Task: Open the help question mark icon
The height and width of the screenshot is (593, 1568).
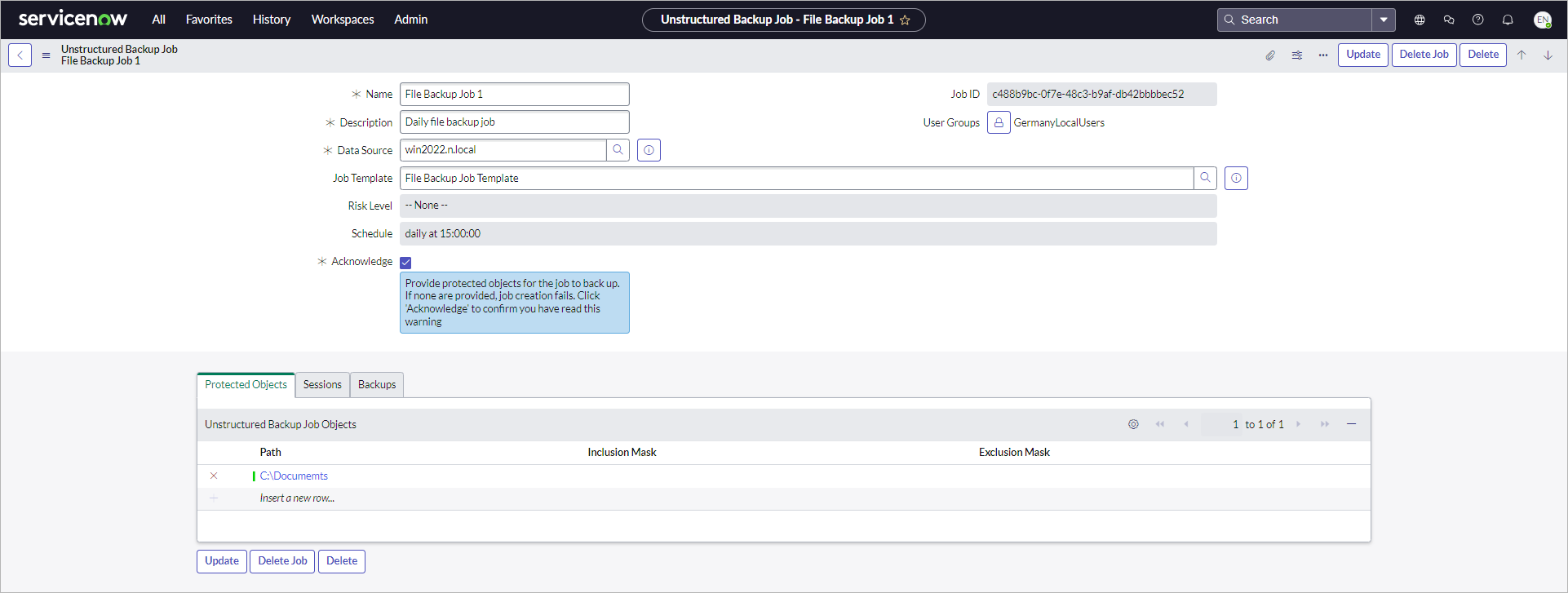Action: 1478,20
